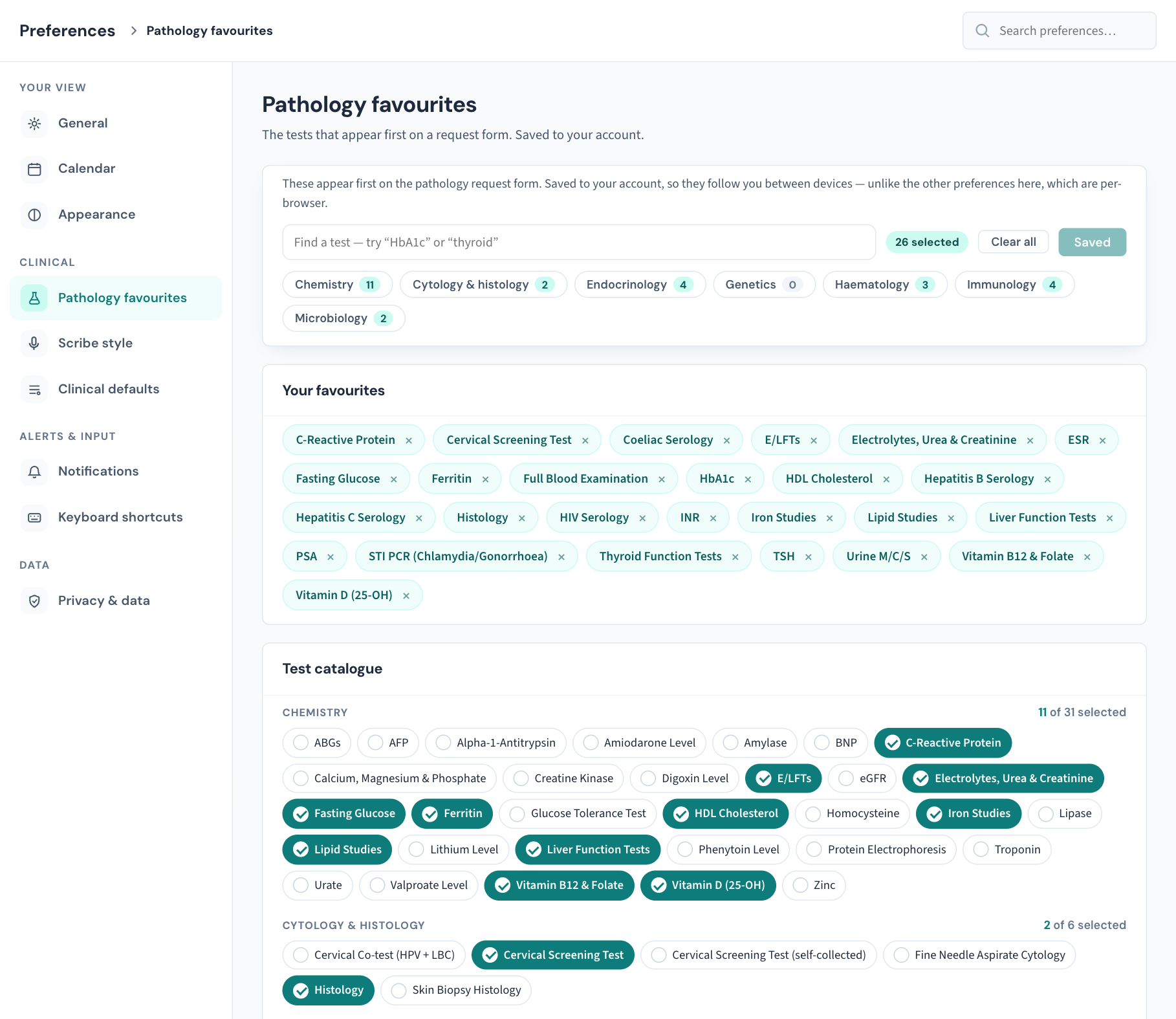Remove Urine M/C/S favourite chip
Screen dimensions: 1176x1019
[x=924, y=557]
